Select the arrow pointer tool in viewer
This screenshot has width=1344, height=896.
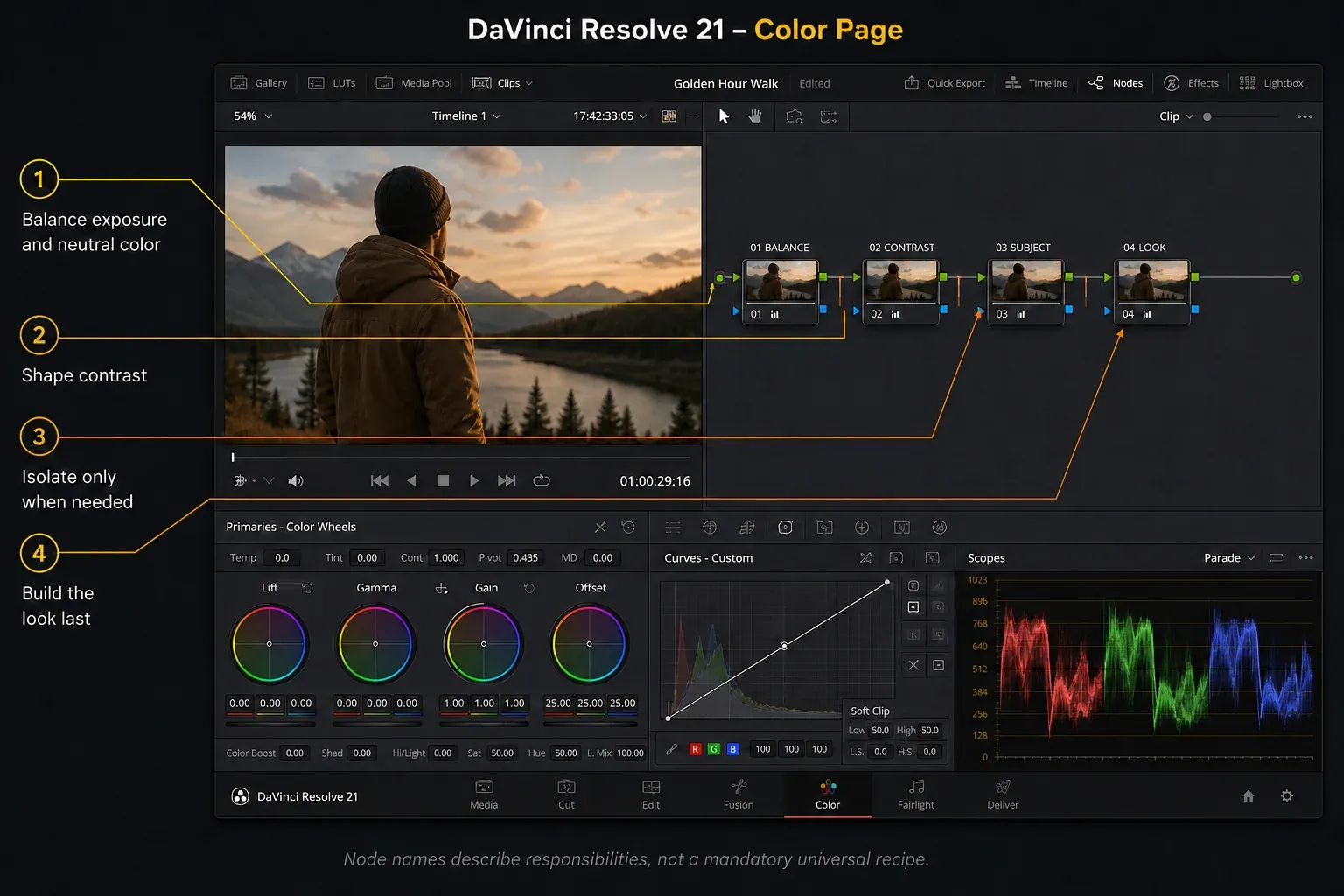point(724,116)
